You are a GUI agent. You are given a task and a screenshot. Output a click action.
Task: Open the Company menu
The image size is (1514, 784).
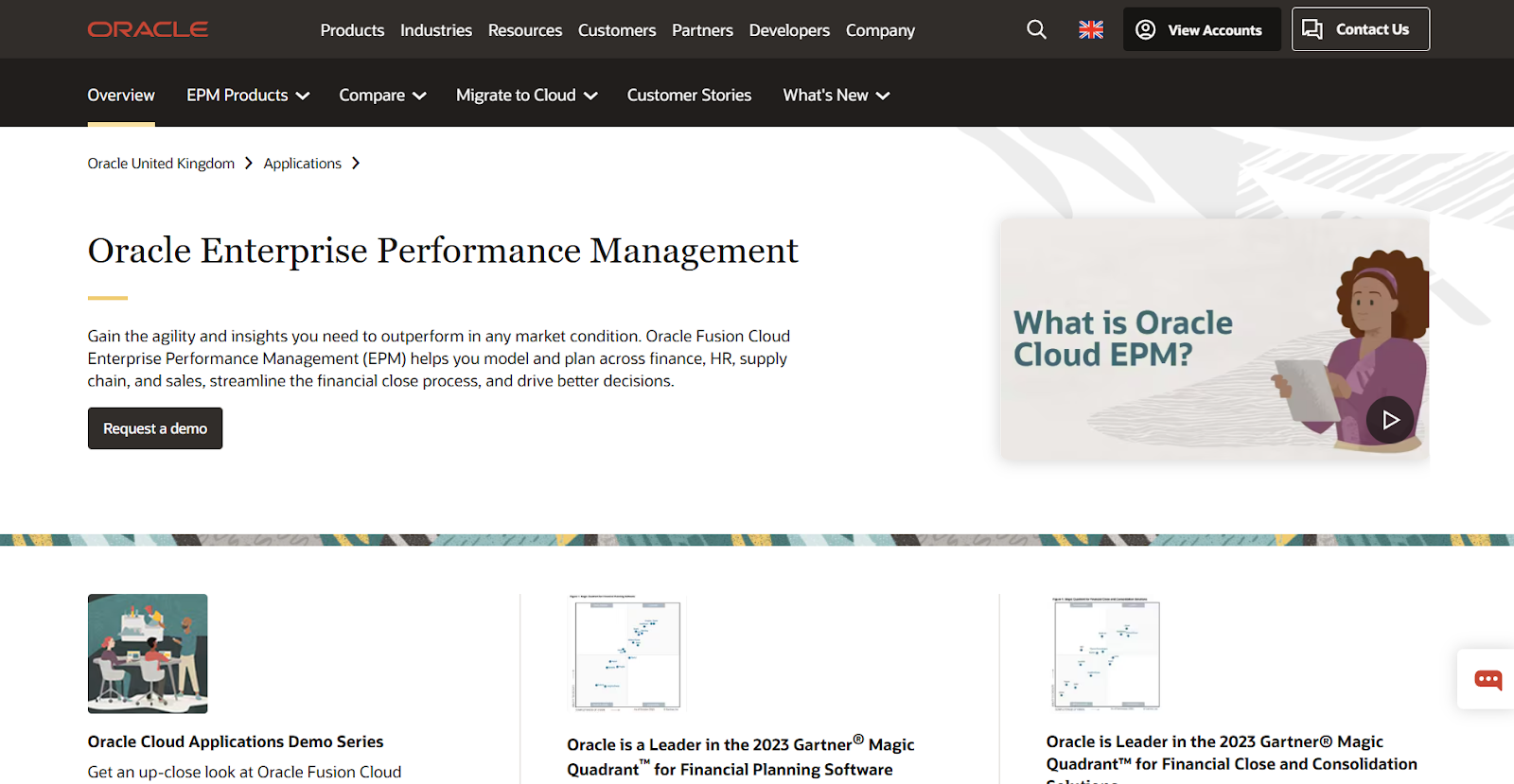pos(880,30)
